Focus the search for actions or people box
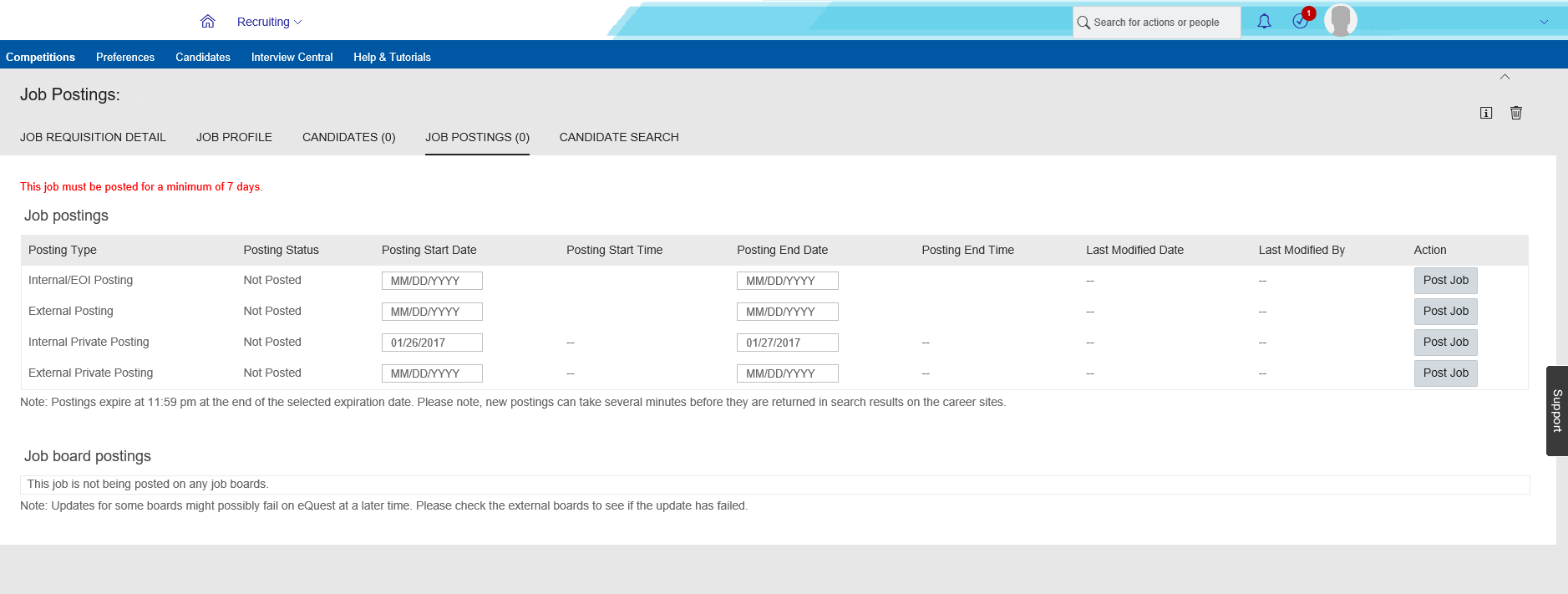The height and width of the screenshot is (594, 1568). click(x=1157, y=23)
